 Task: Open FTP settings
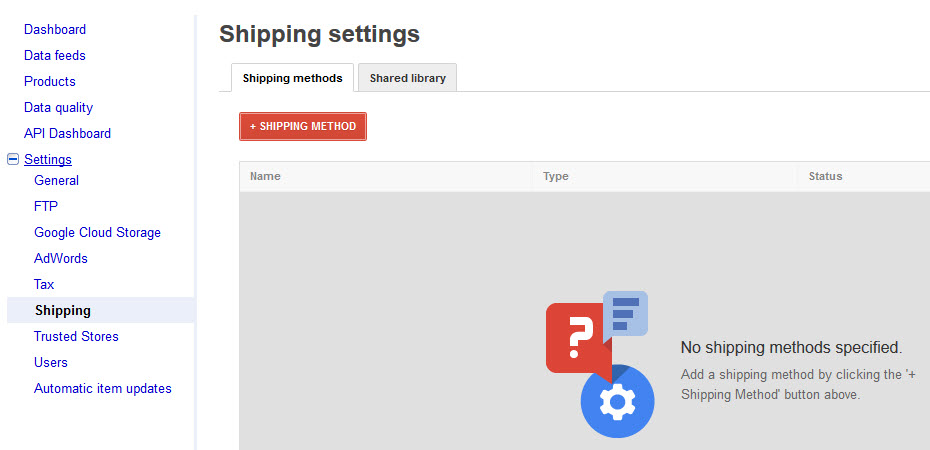pyautogui.click(x=46, y=206)
